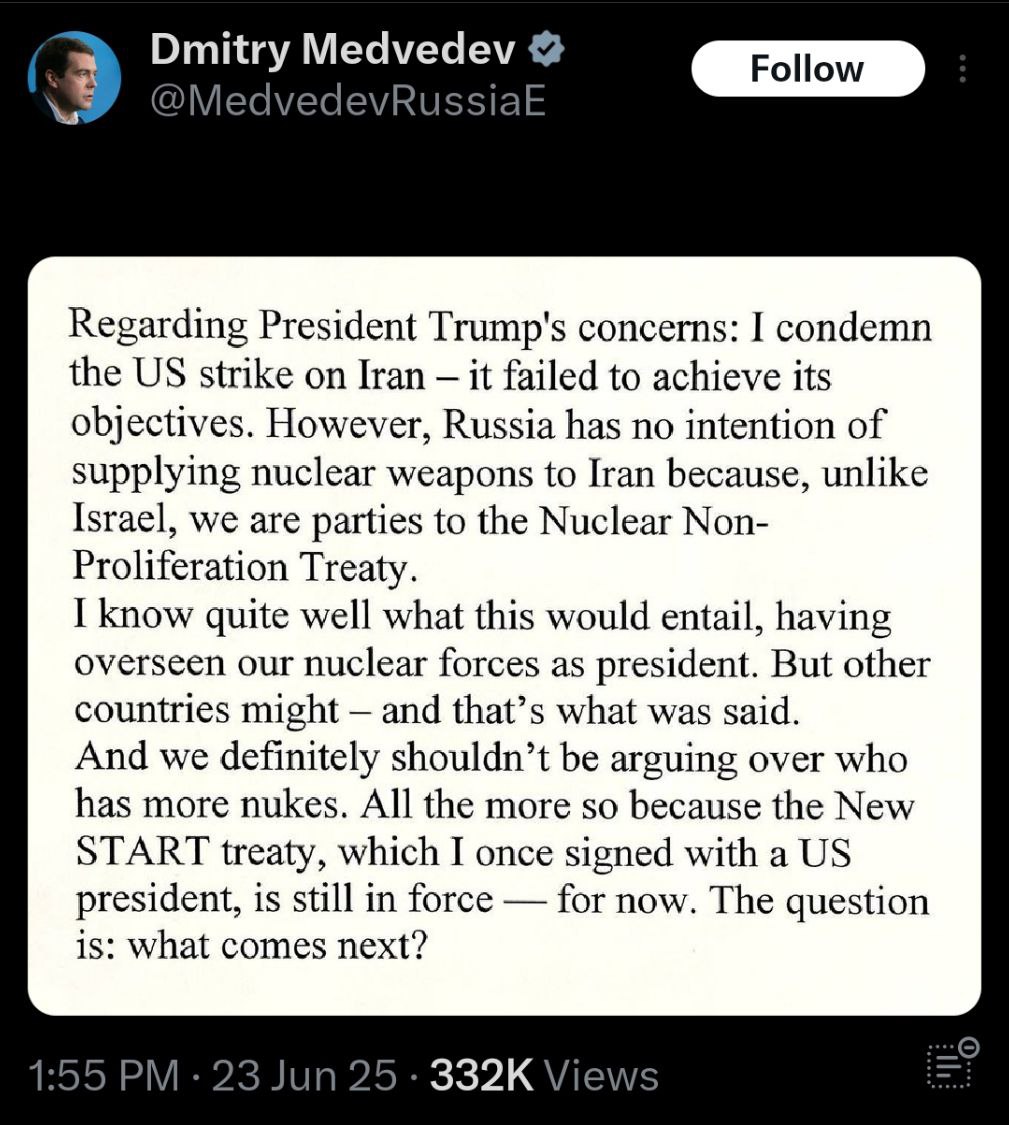
Task: View the 332K Views count
Action: pyautogui.click(x=544, y=1075)
